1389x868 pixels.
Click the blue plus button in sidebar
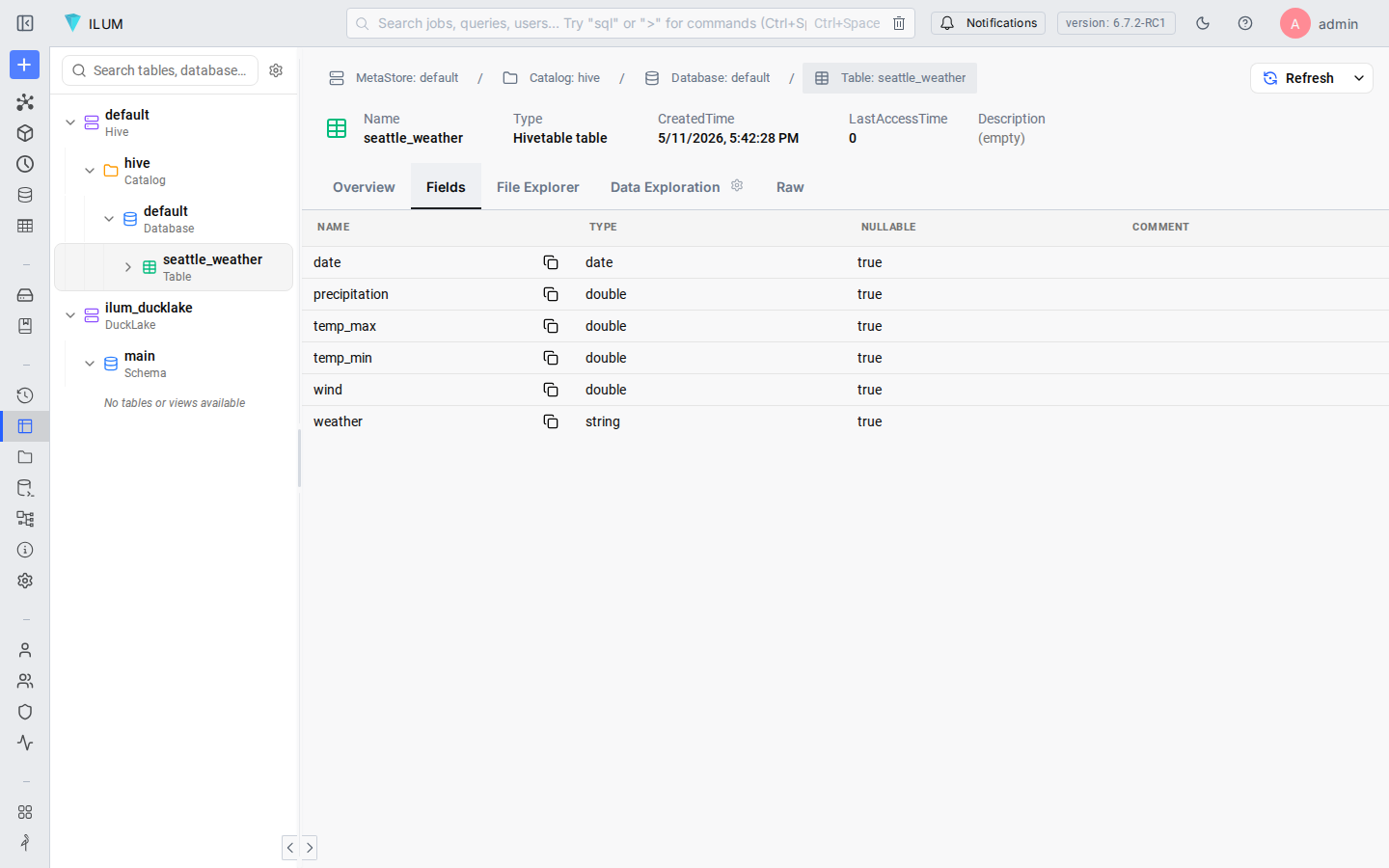pos(24,65)
